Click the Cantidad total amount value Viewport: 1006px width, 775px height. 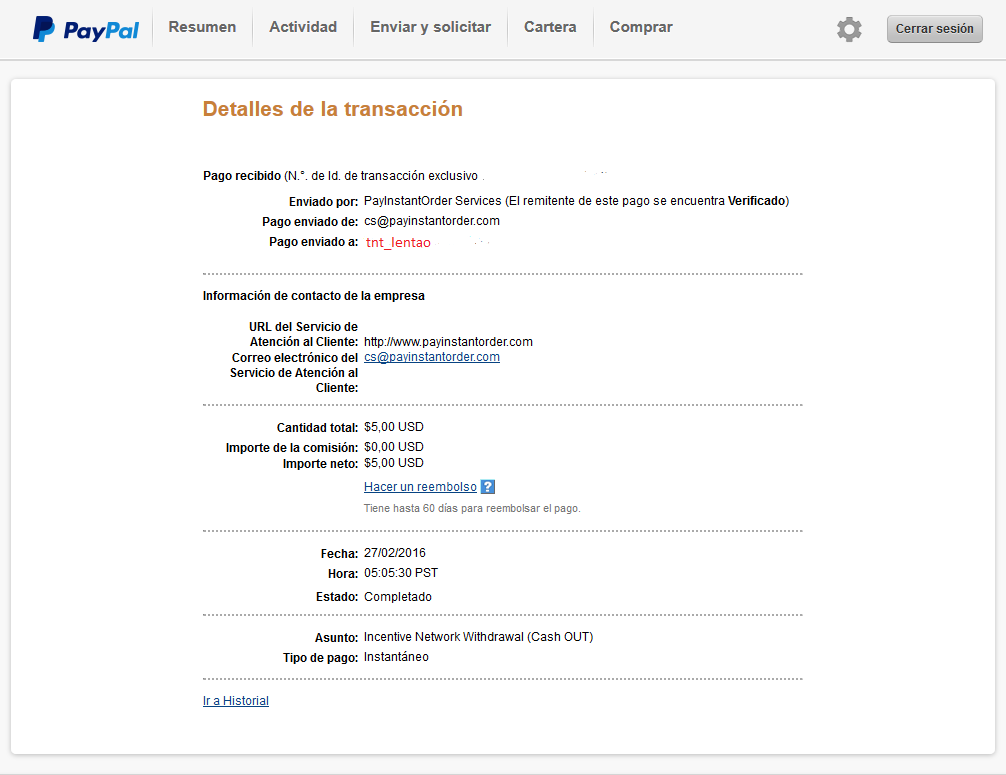tap(394, 427)
